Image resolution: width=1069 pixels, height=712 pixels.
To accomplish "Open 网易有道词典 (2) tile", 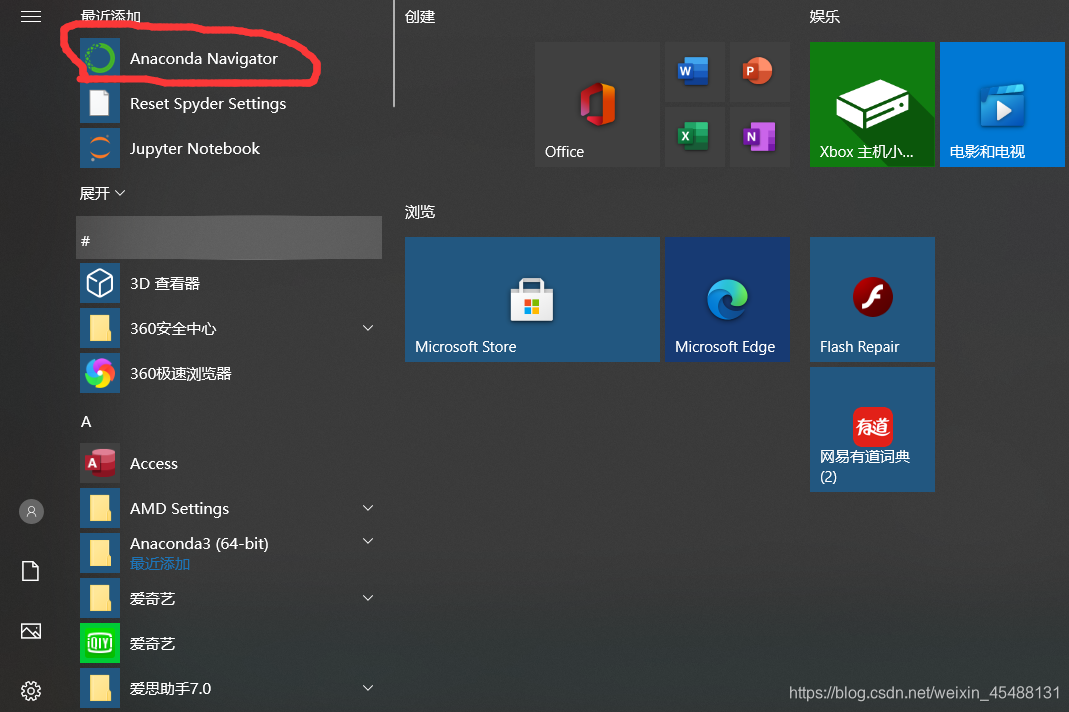I will pyautogui.click(x=872, y=430).
